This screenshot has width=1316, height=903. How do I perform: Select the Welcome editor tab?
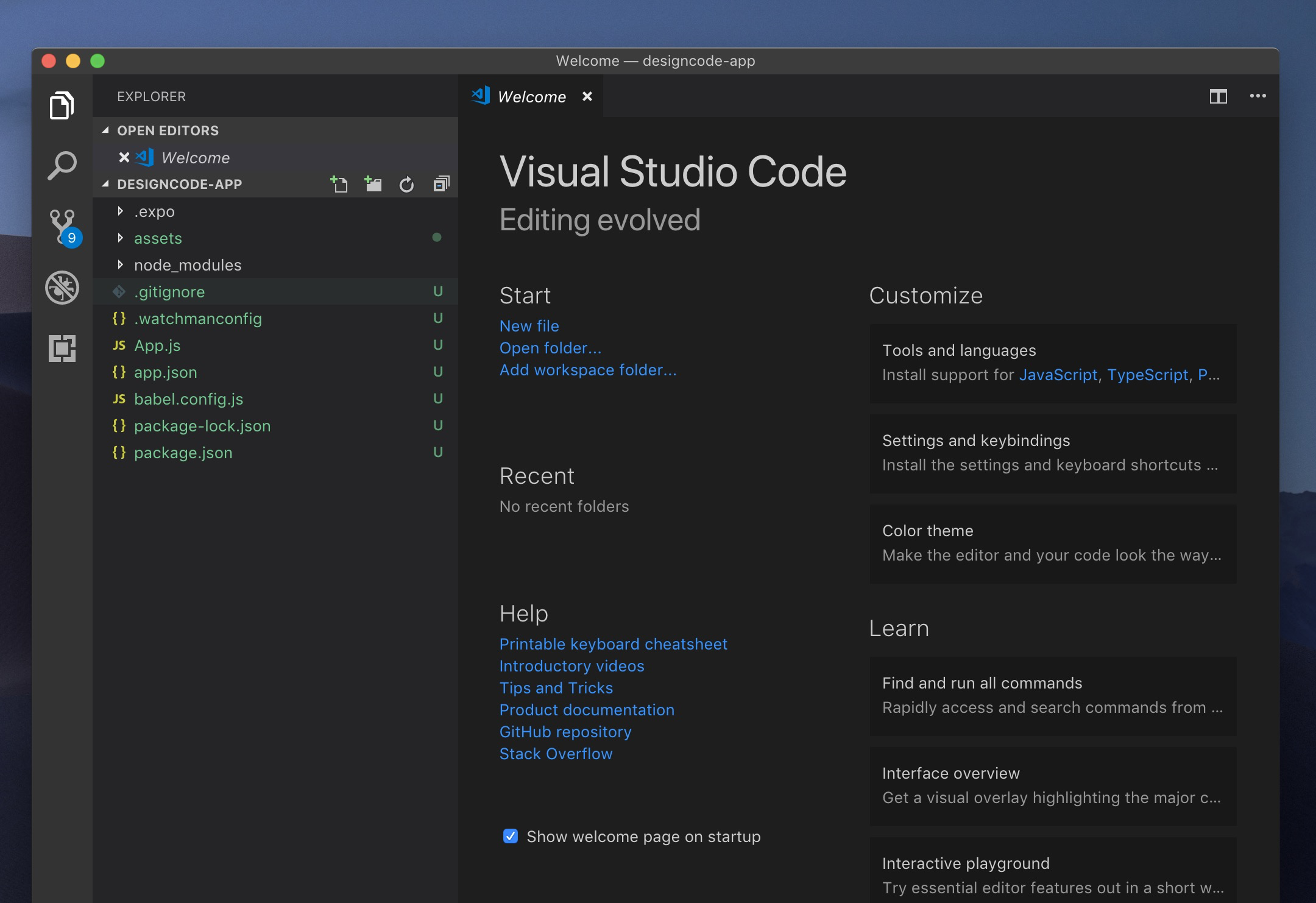click(x=531, y=97)
